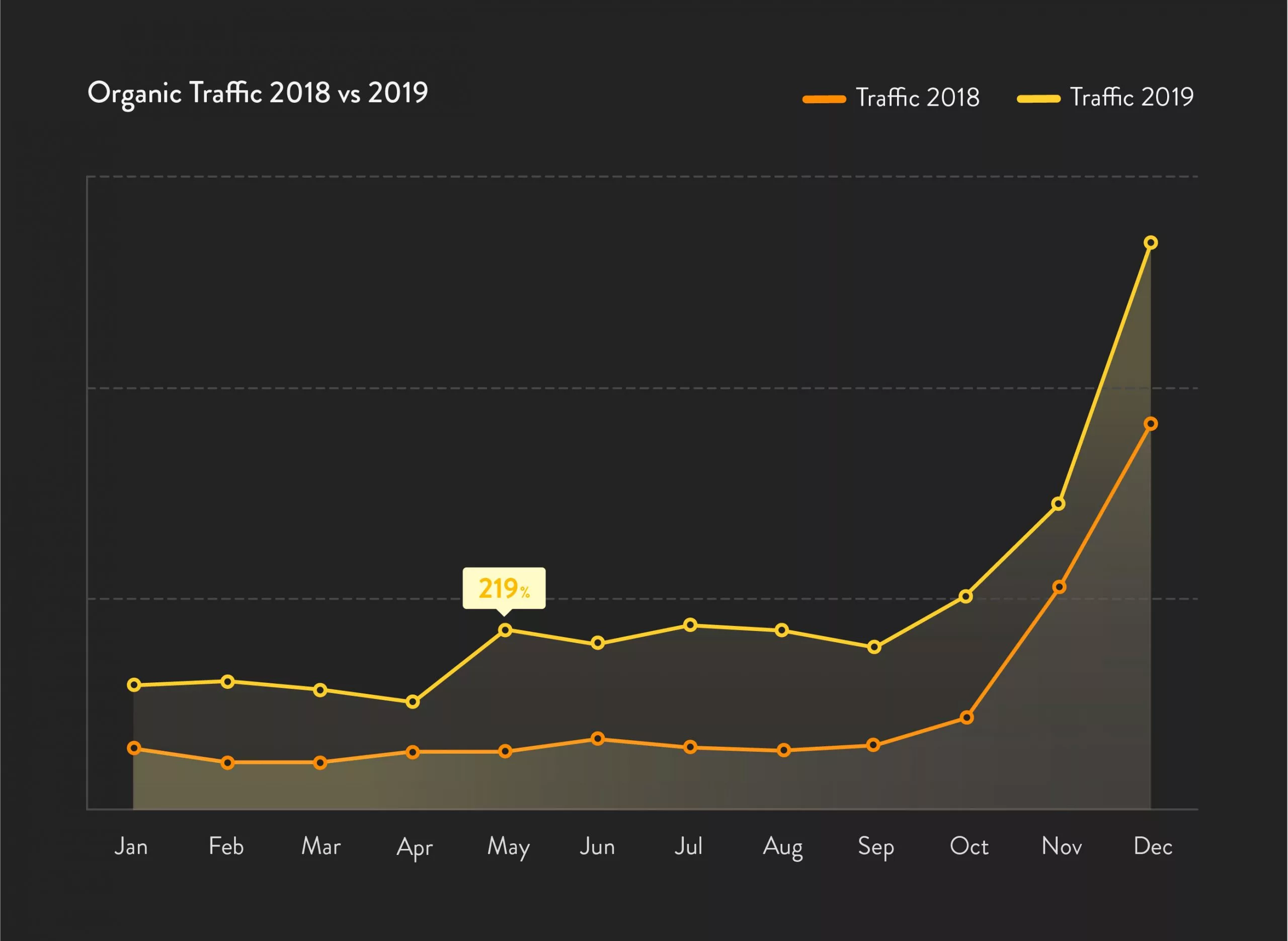Click the yellow Traffic 2019 legend swatch
Image resolution: width=1288 pixels, height=941 pixels.
pos(1038,99)
